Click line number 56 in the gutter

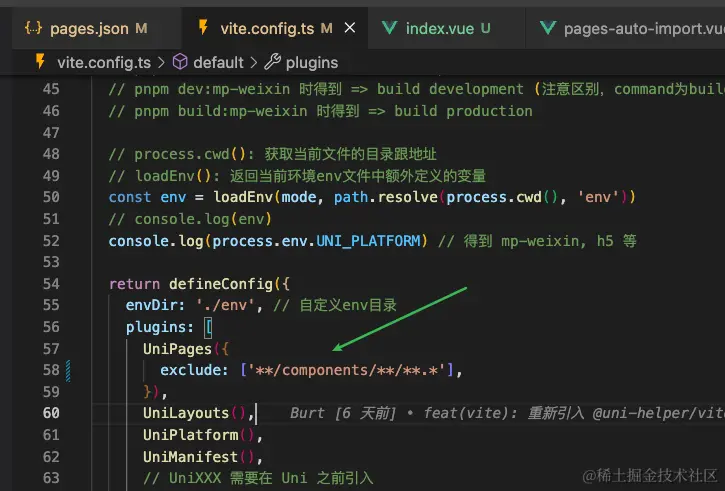pos(51,327)
